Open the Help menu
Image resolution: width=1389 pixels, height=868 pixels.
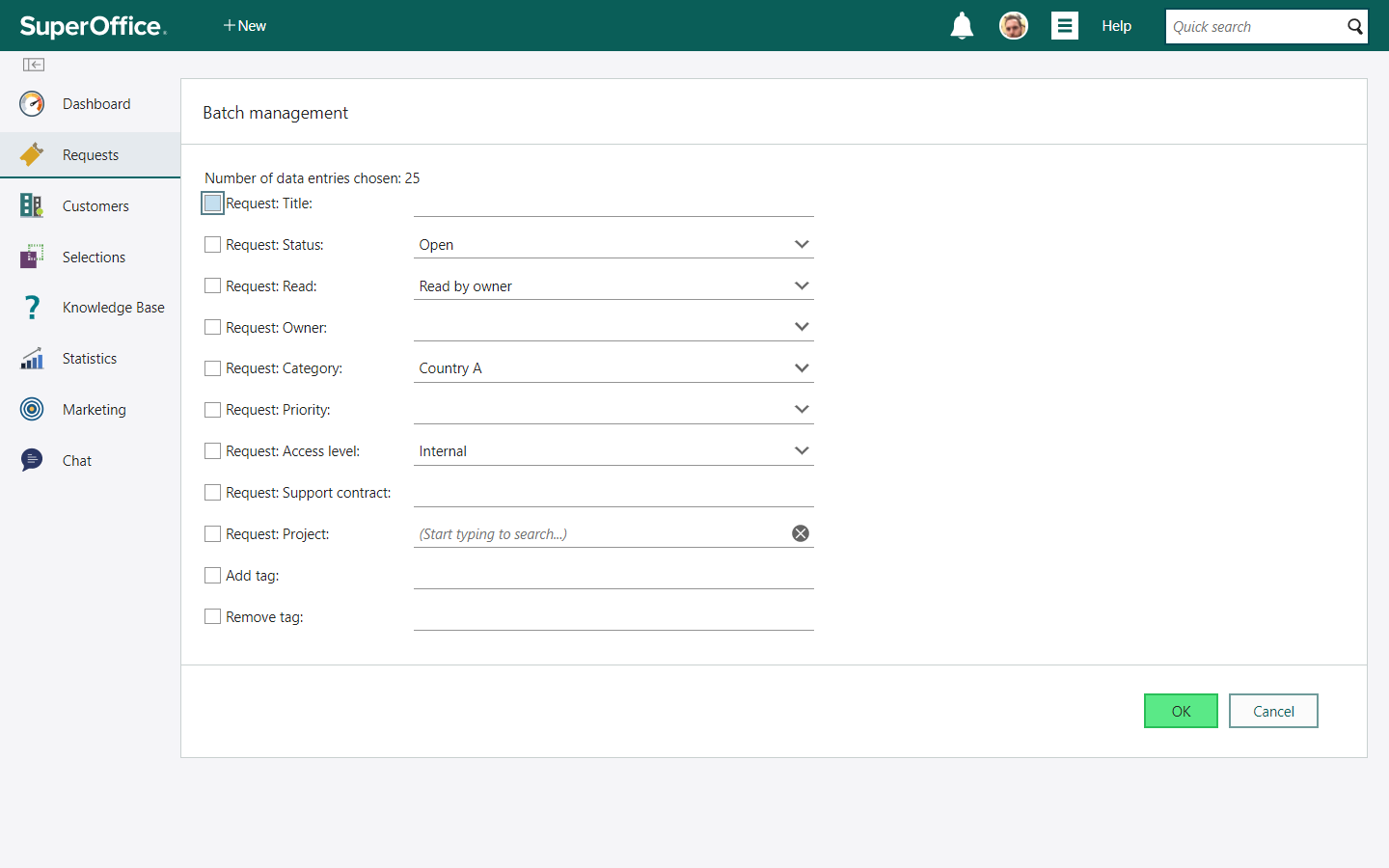click(1117, 26)
